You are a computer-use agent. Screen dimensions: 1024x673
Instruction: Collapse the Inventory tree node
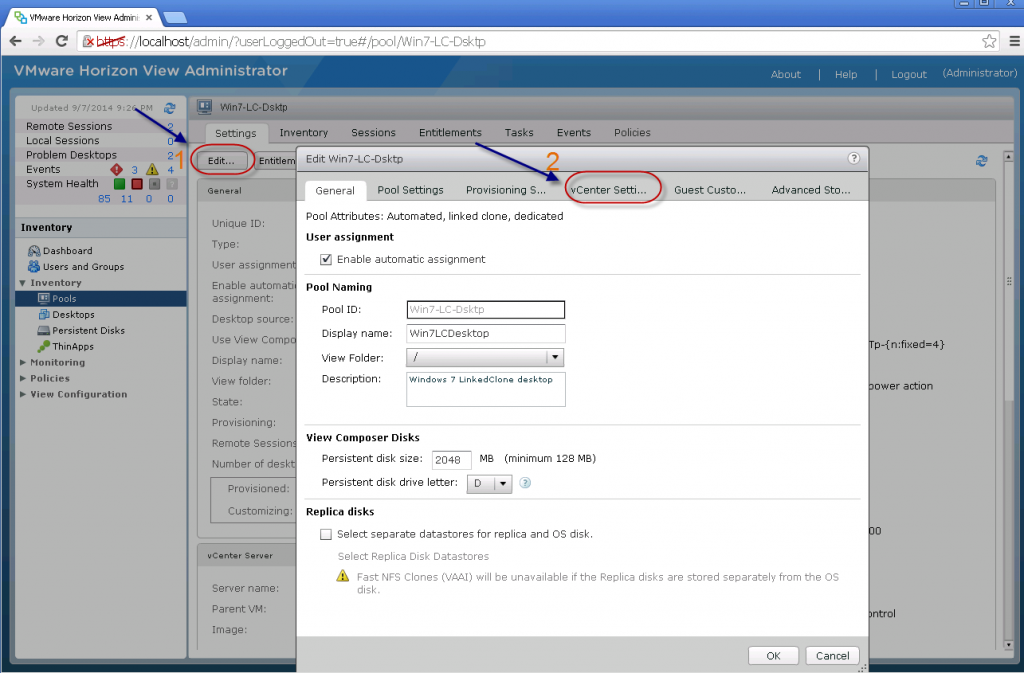pyautogui.click(x=22, y=283)
